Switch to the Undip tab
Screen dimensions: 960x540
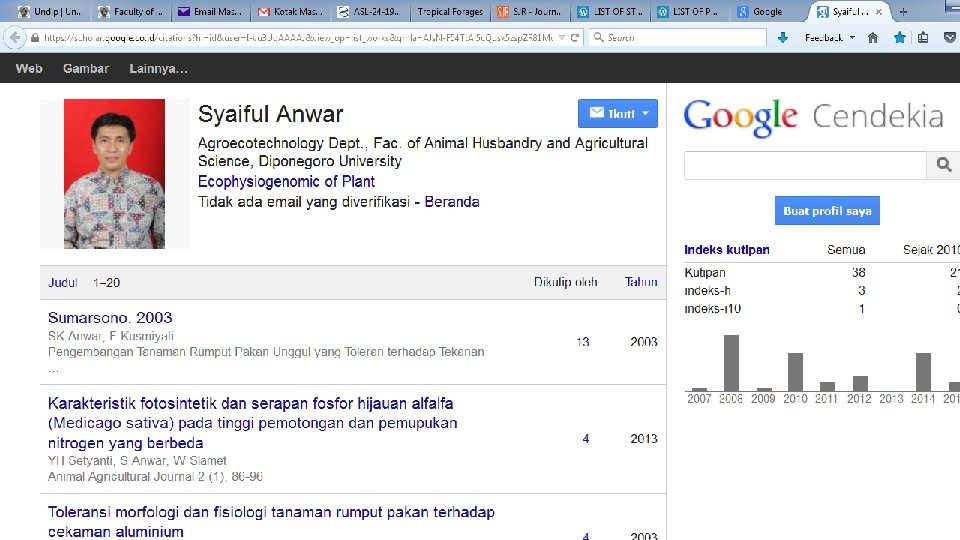(50, 12)
